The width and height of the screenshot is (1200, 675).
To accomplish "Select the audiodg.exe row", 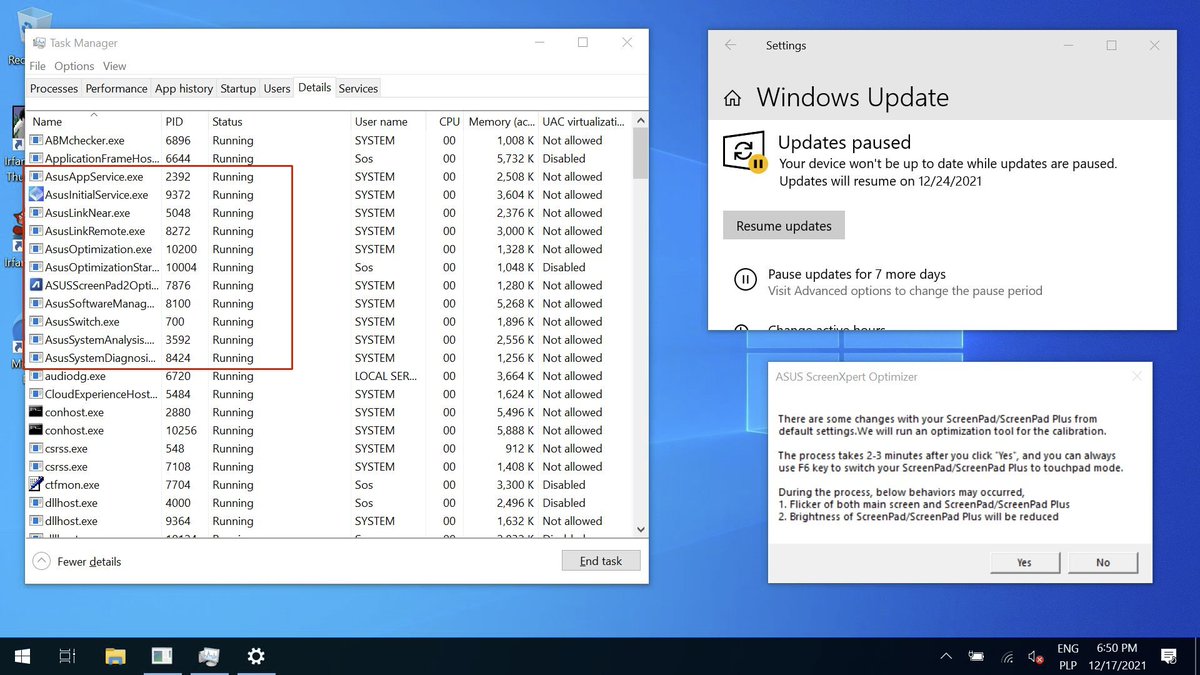I will 329,376.
